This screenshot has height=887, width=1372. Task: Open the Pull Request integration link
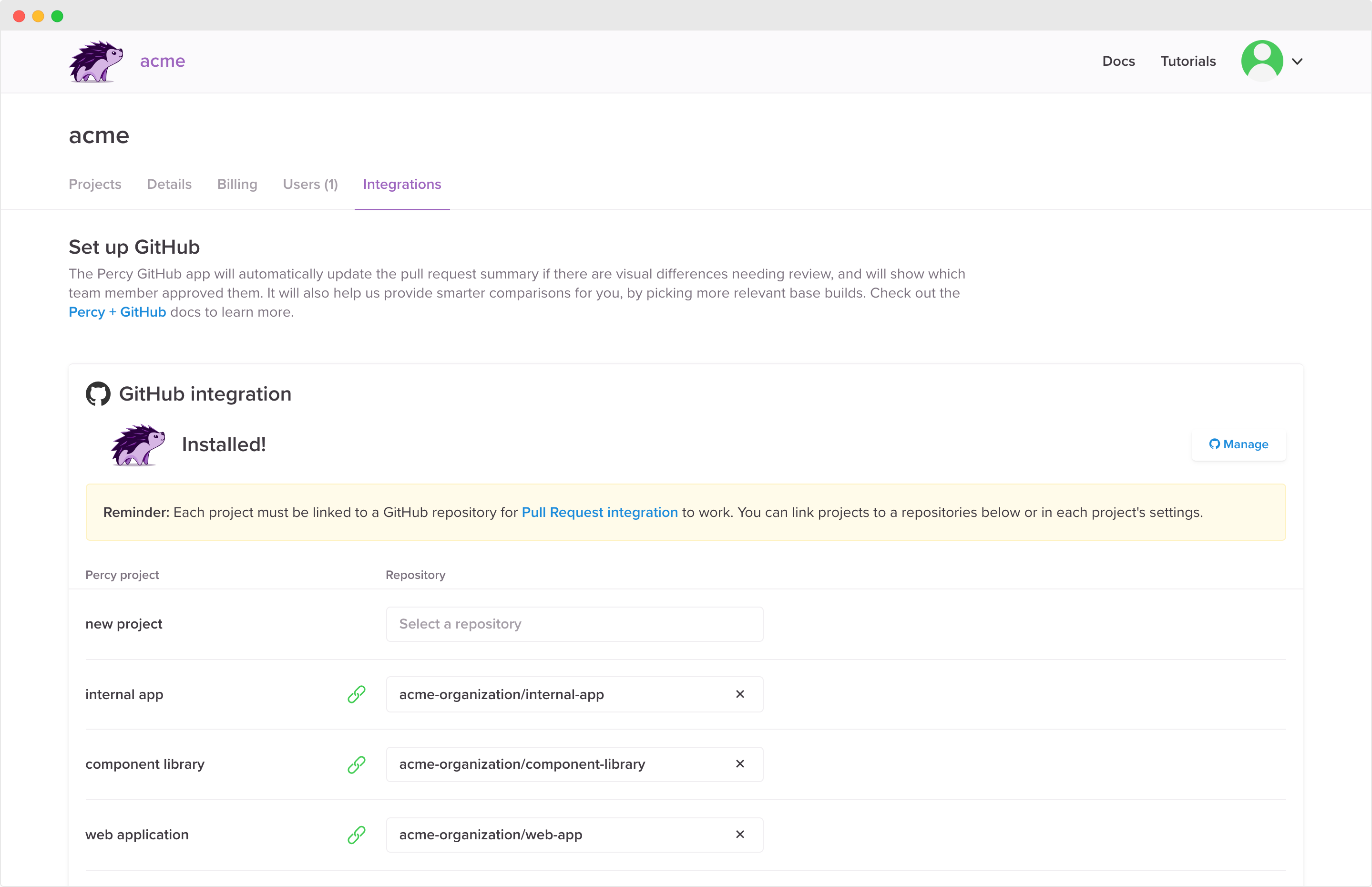(599, 513)
